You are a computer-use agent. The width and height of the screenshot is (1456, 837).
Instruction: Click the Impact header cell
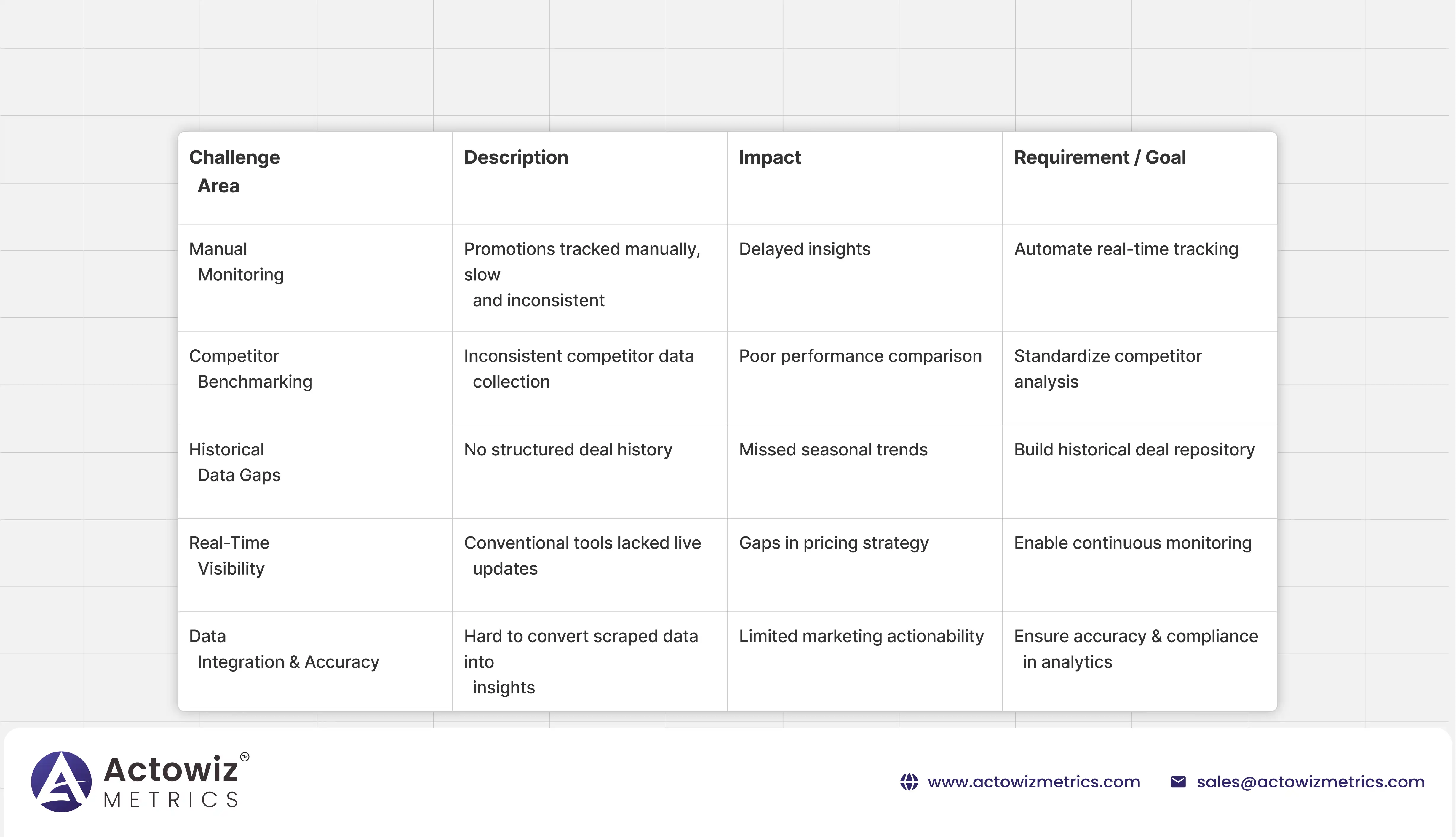[770, 157]
